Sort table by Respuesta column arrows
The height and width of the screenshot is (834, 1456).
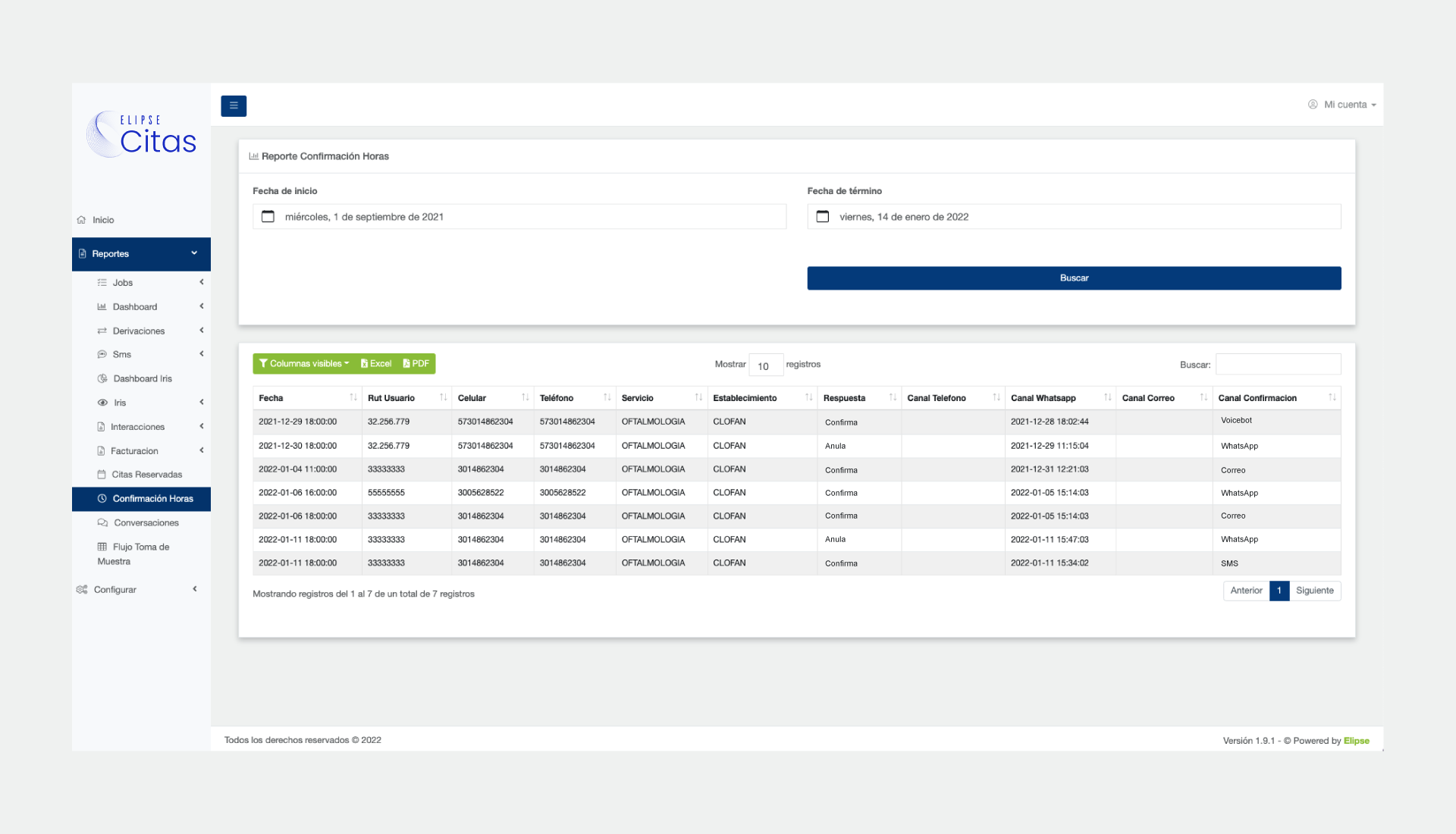click(x=893, y=398)
